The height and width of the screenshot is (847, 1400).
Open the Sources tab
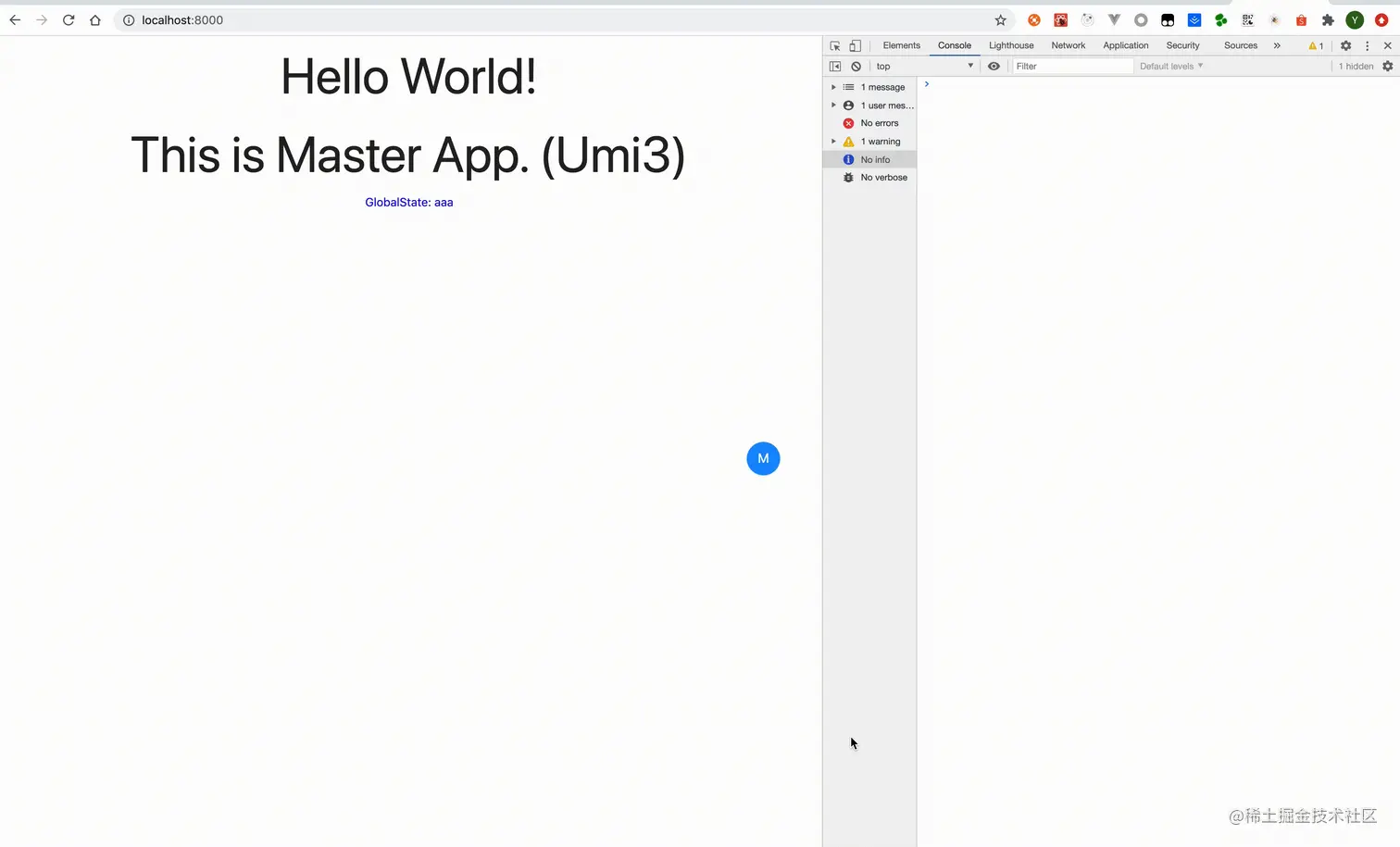click(x=1241, y=45)
